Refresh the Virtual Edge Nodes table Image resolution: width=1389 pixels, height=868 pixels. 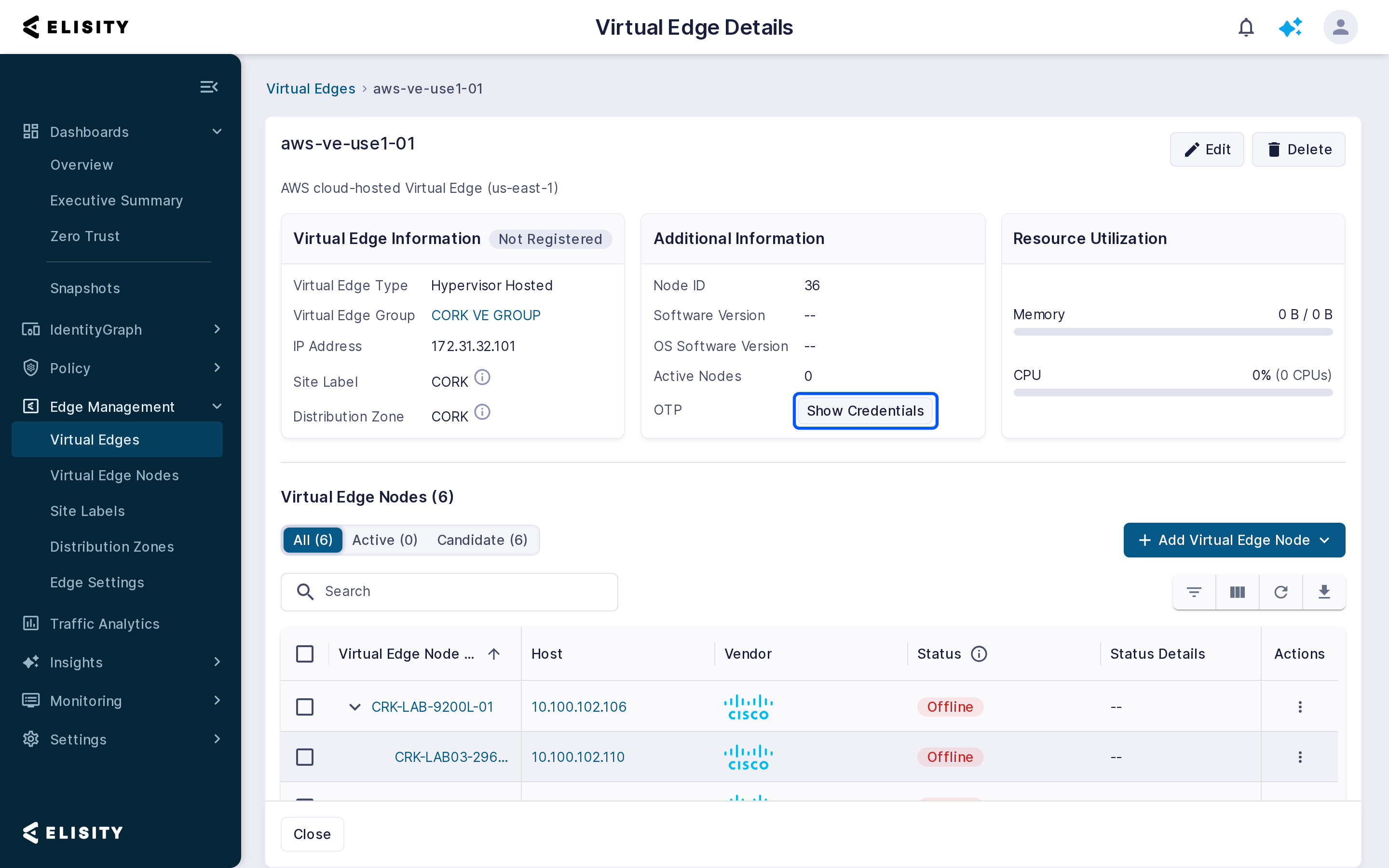click(1280, 592)
